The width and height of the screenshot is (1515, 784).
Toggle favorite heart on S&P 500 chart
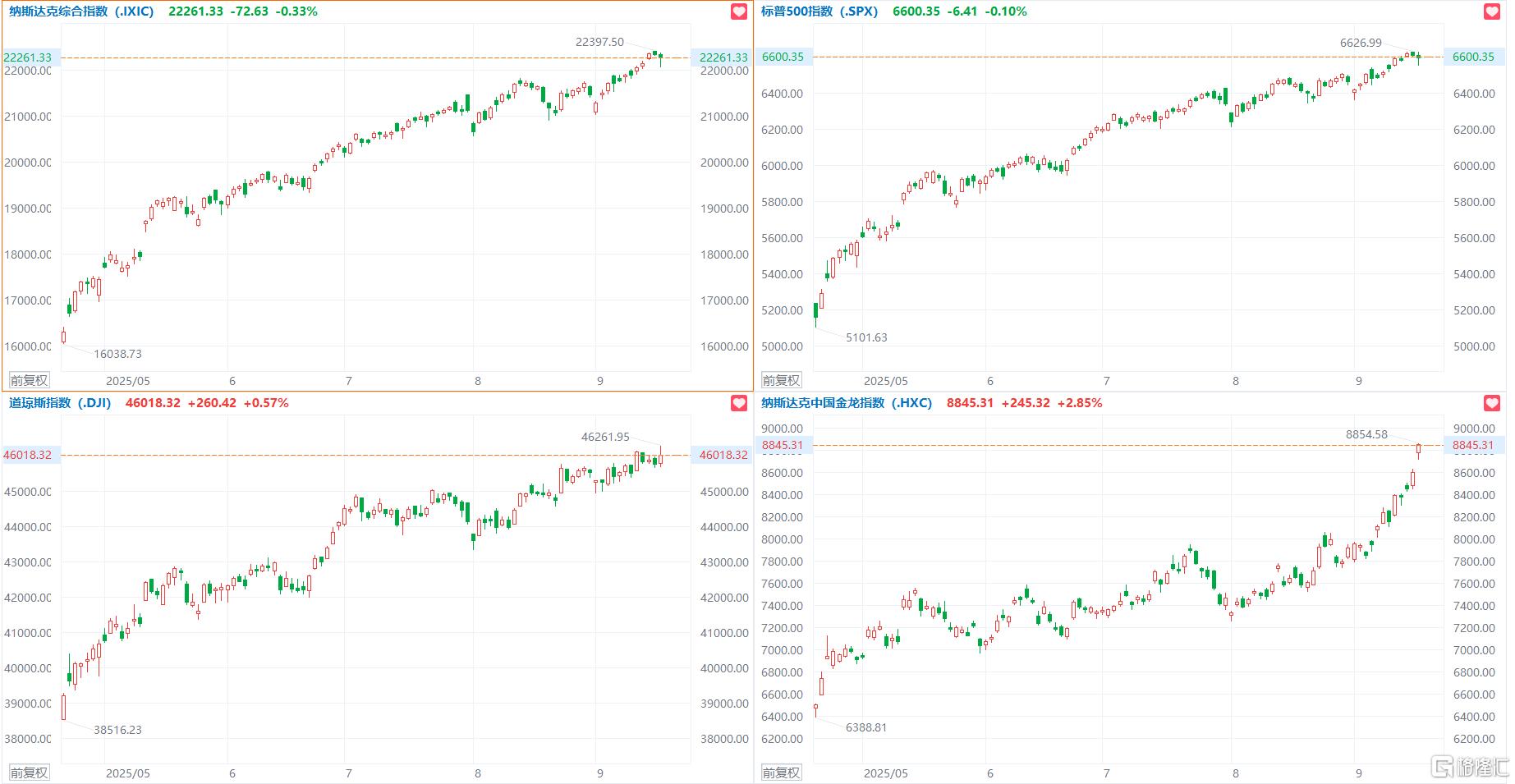[1492, 11]
